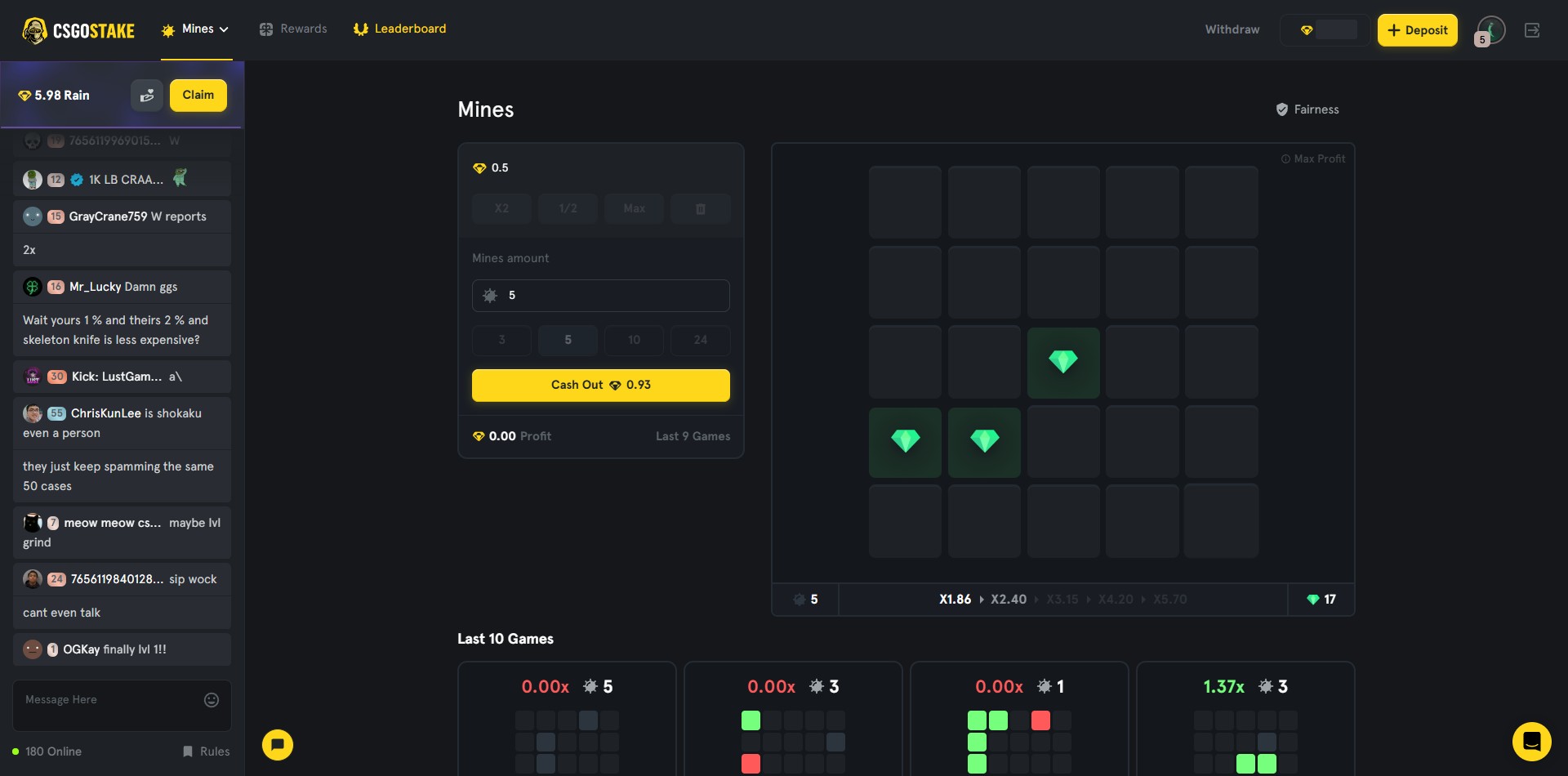Double the bet with X2
The height and width of the screenshot is (776, 1568).
pos(501,209)
